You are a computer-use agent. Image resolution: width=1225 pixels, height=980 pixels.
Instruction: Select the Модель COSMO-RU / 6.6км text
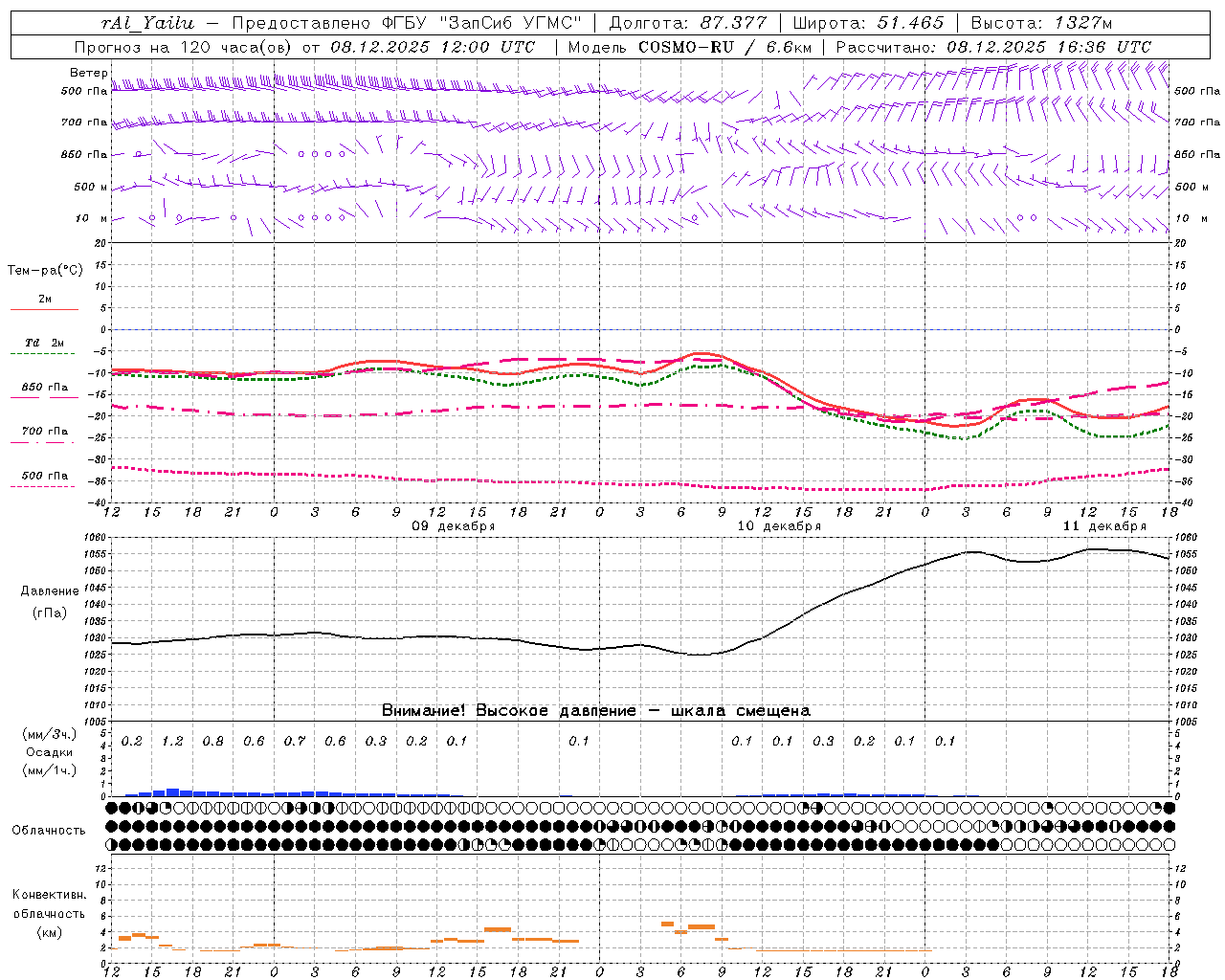(x=690, y=47)
